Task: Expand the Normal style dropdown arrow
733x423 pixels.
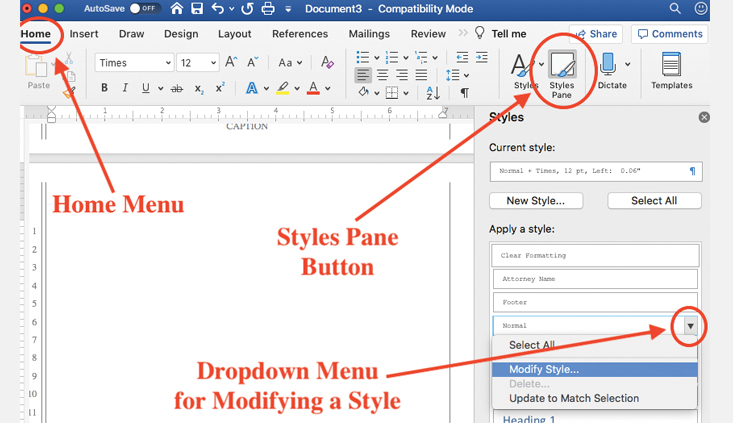Action: click(691, 325)
